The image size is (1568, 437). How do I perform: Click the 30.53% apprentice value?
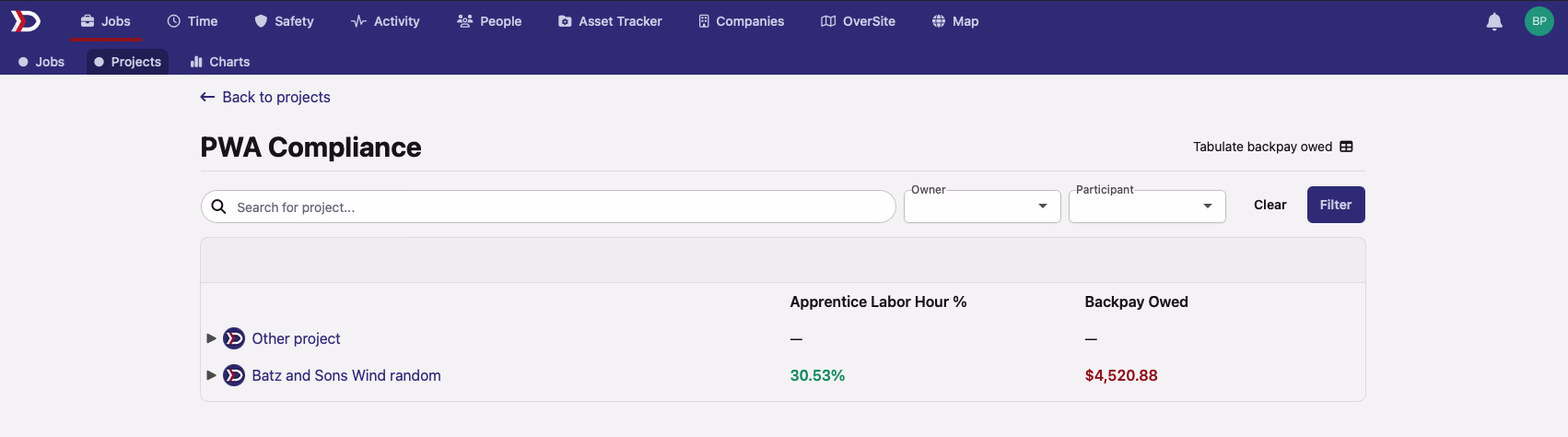(x=817, y=375)
